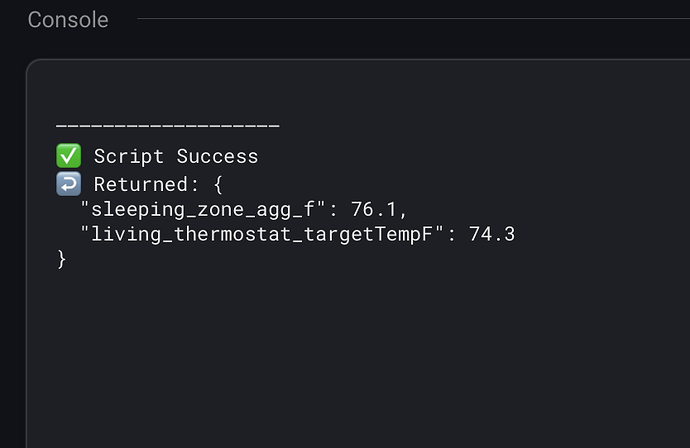This screenshot has height=448, width=690.
Task: Click the dashed separator line in console
Action: coord(167,127)
